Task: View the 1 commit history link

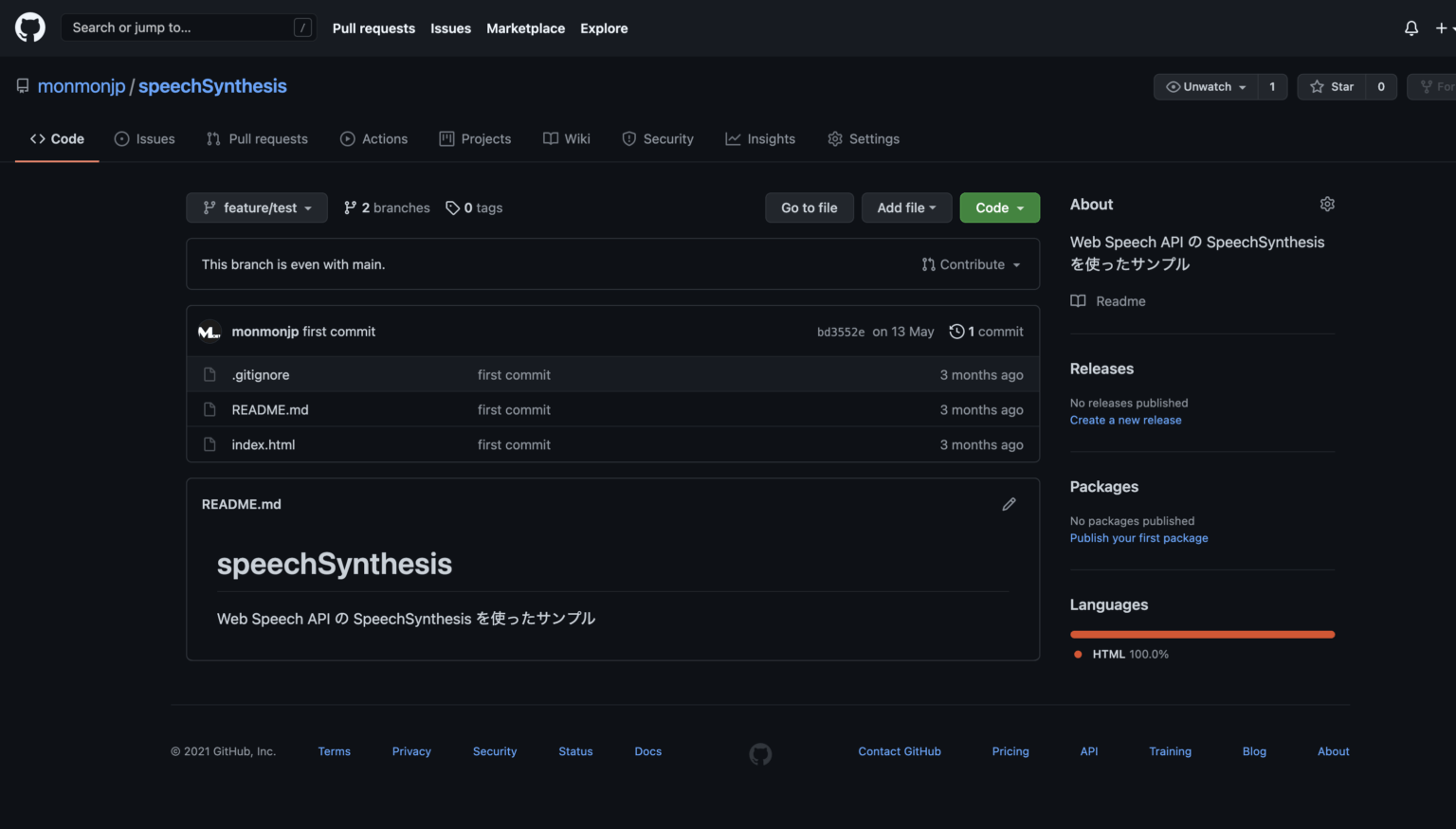Action: [987, 332]
